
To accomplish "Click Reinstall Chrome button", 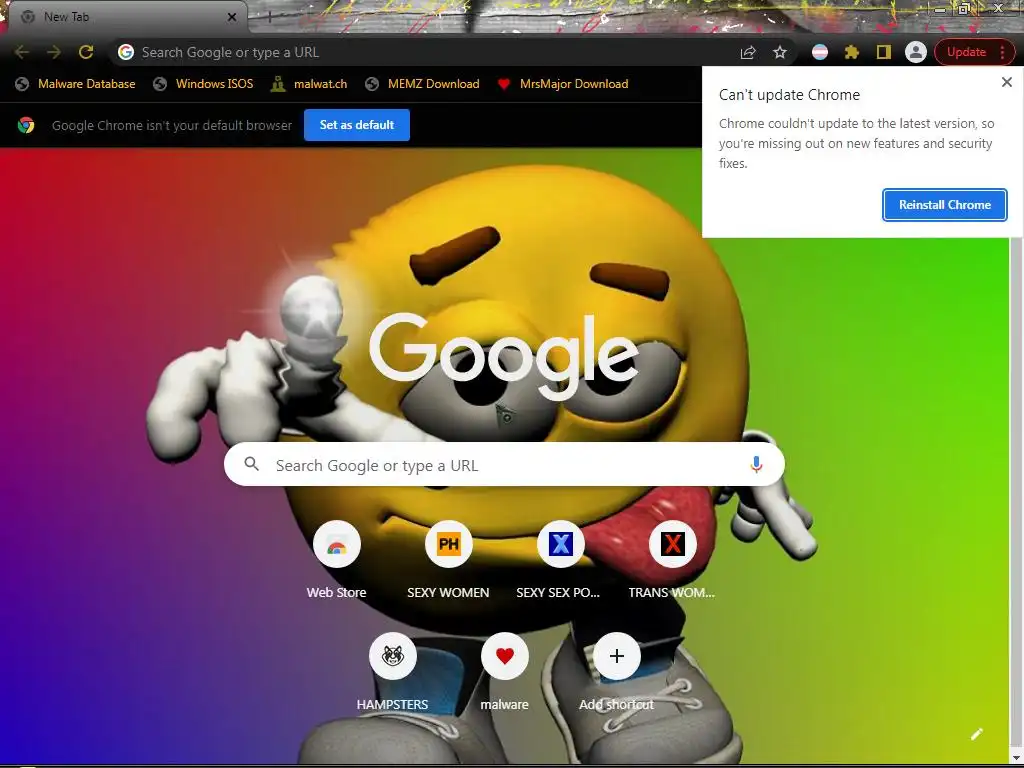I will point(944,204).
